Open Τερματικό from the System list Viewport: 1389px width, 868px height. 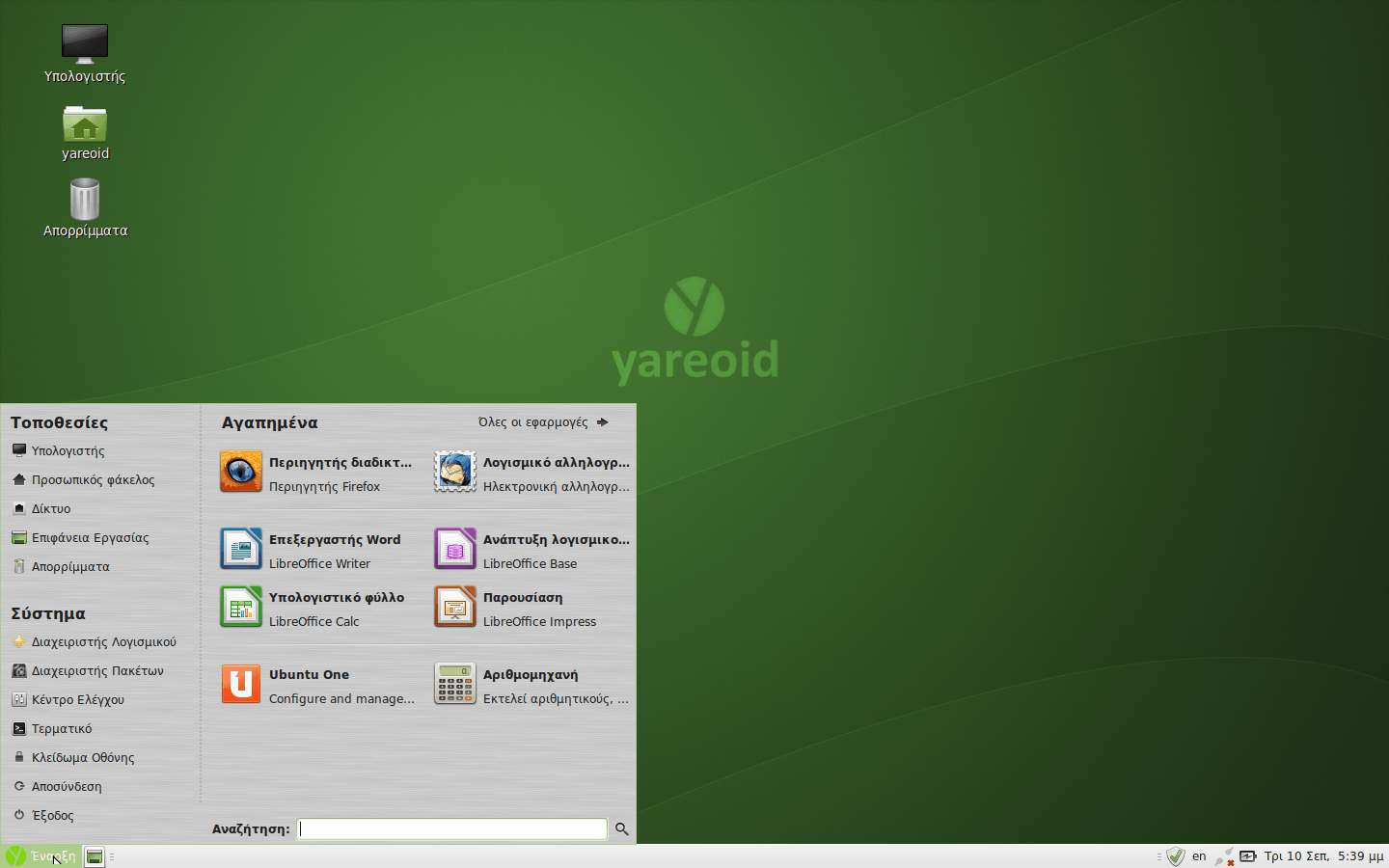tap(62, 729)
